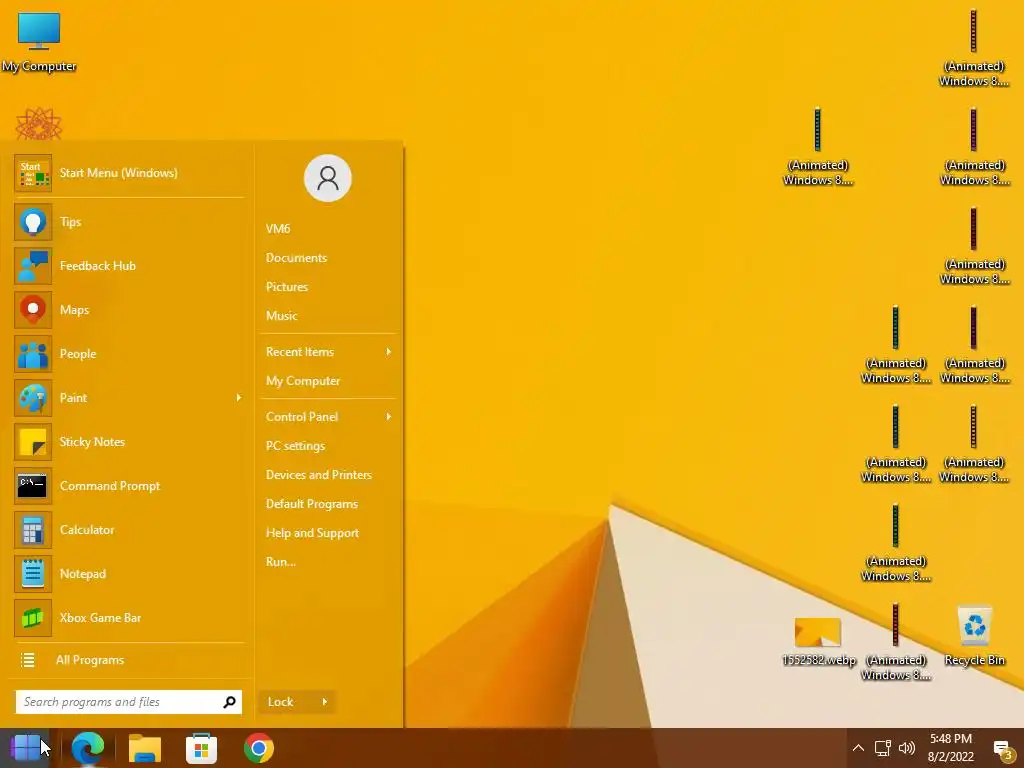Select the 1552582.webp desktop file
Viewport: 1024px width, 768px height.
(818, 641)
